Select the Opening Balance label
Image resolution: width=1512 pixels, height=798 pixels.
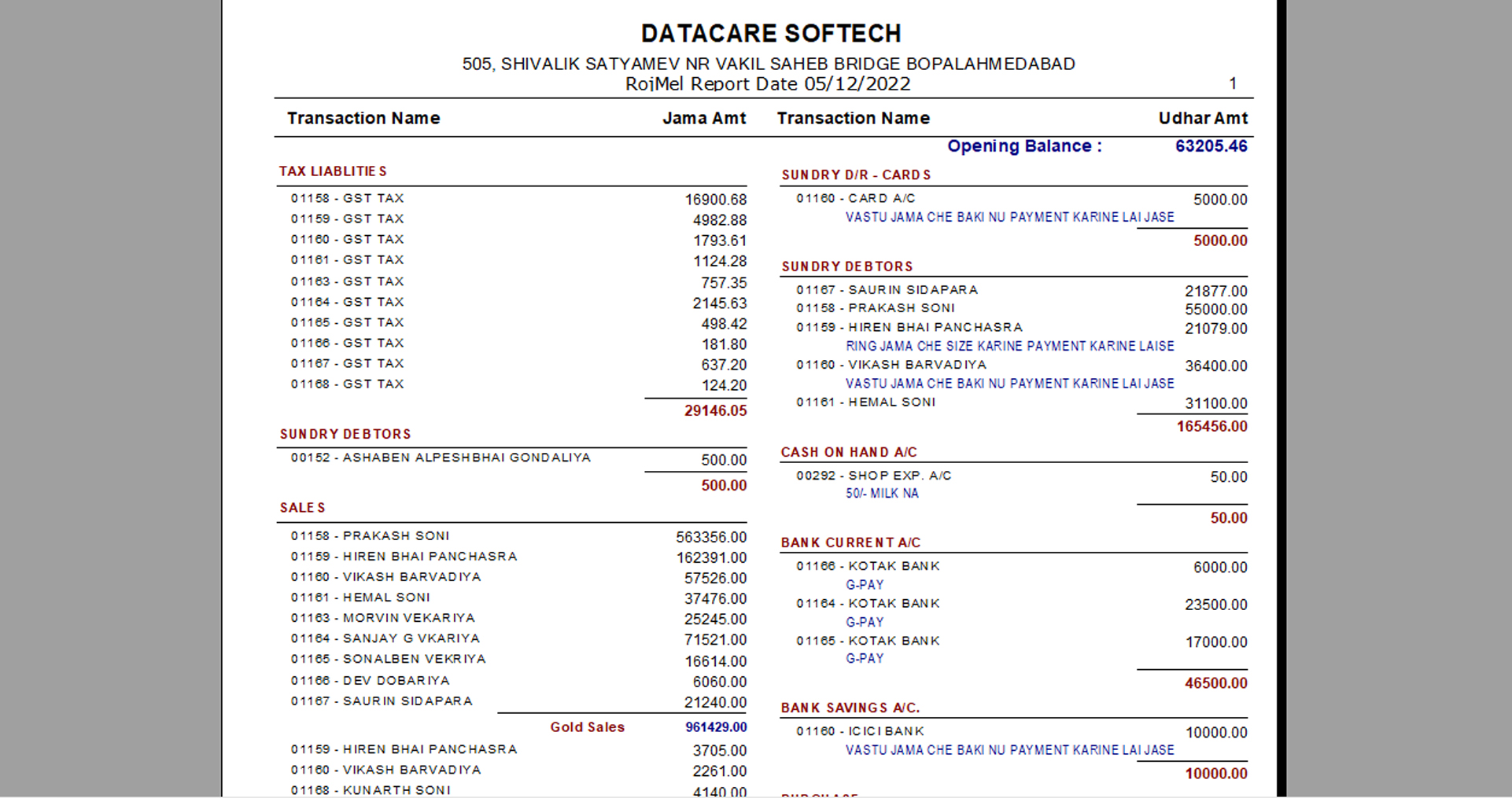coord(1024,146)
